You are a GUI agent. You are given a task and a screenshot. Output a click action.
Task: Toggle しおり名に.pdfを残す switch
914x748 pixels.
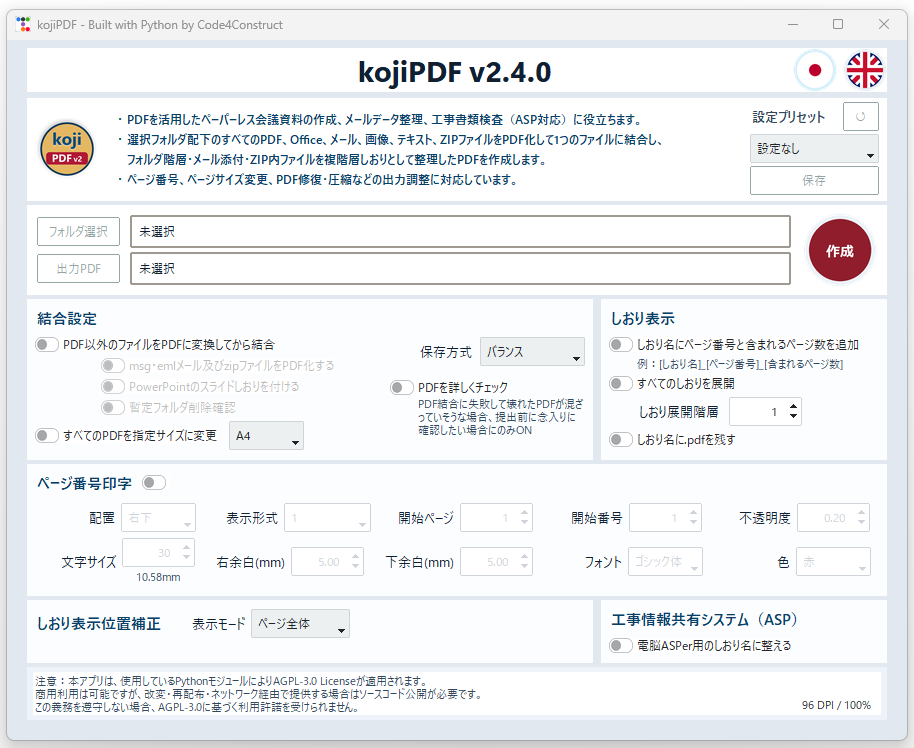point(621,439)
